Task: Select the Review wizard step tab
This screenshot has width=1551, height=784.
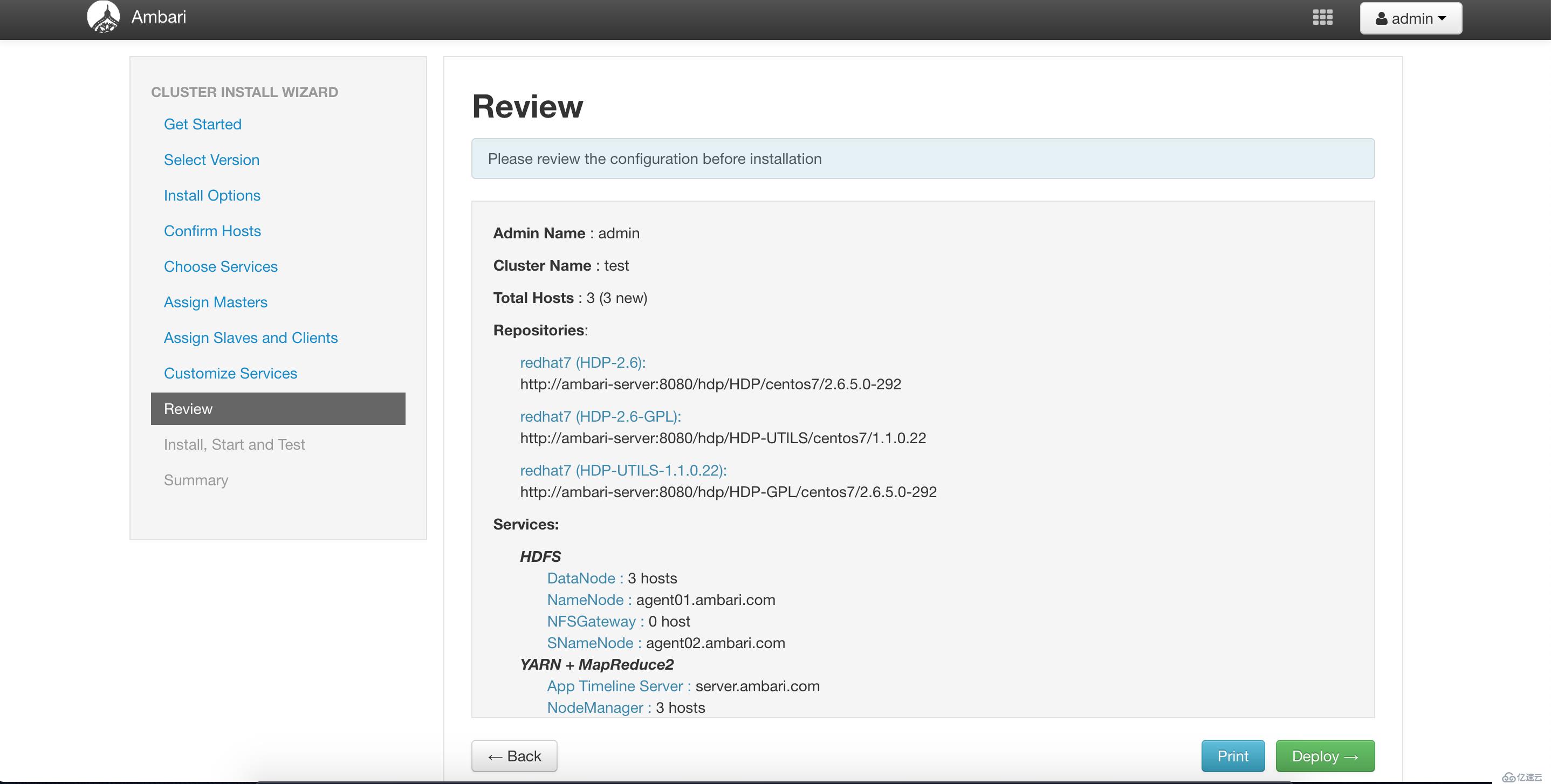Action: point(278,408)
